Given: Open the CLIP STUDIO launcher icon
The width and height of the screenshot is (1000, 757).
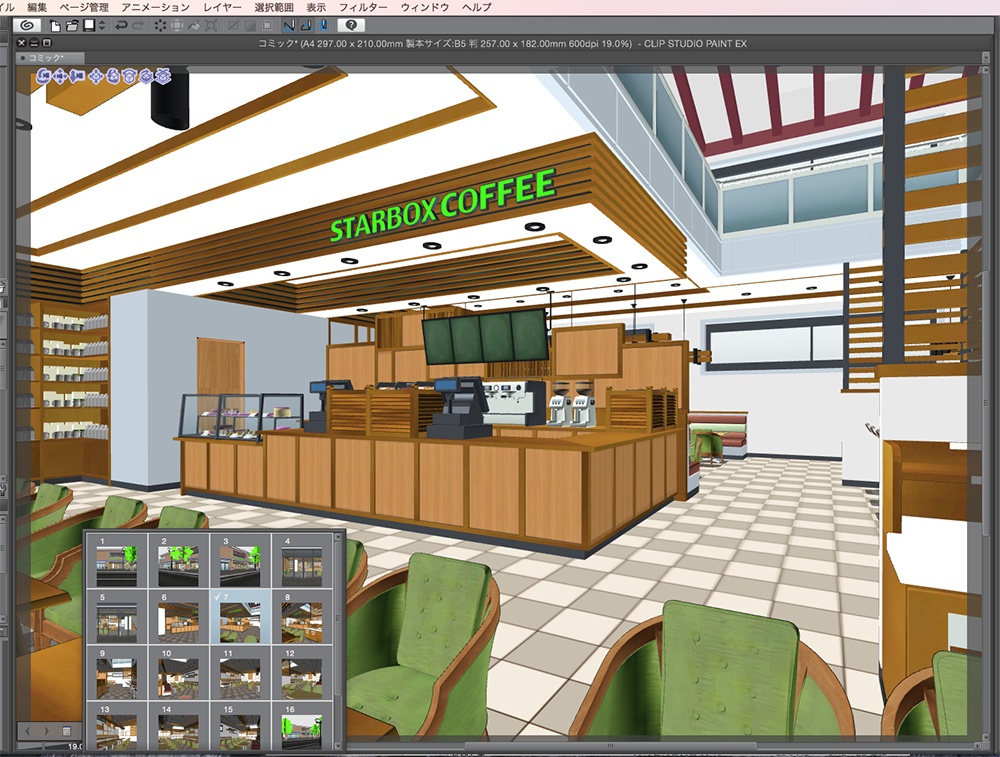Looking at the screenshot, I should tap(27, 26).
